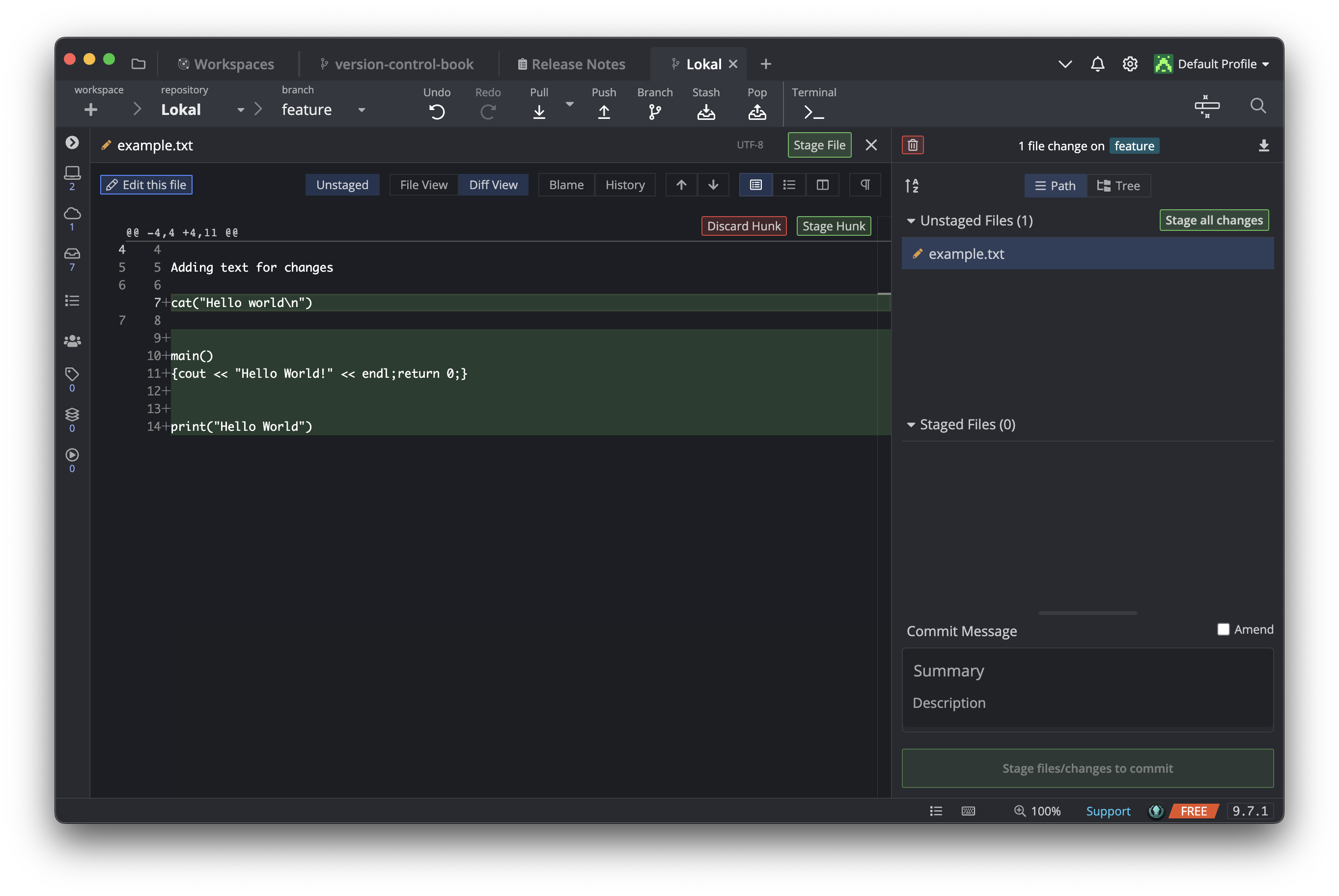Open the branch feature dropdown
The image size is (1339, 896).
(361, 110)
